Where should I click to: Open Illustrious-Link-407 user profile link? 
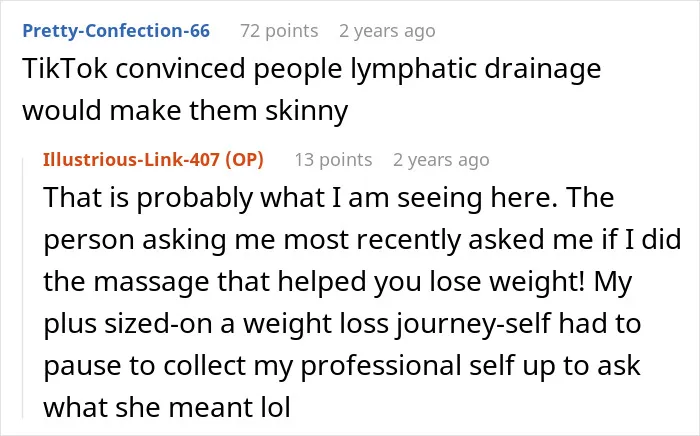point(131,159)
